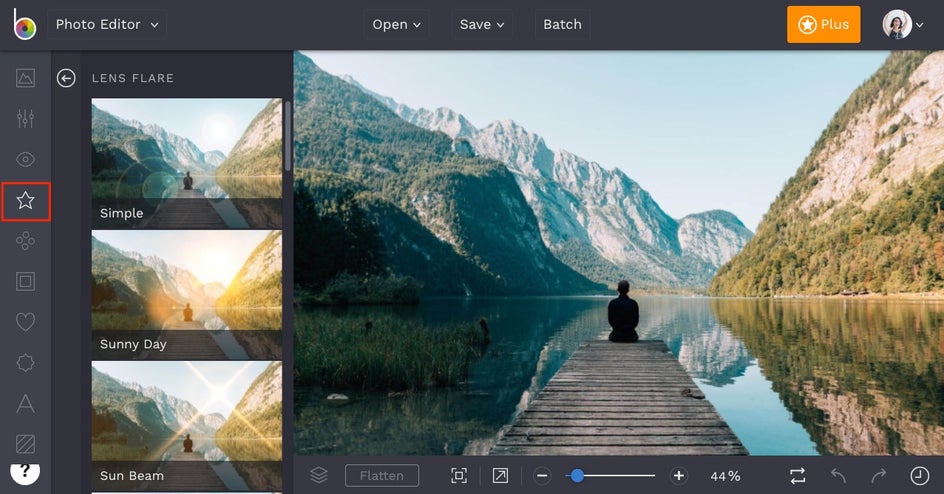Open the Overlays badge icon panel
Screen dimensions: 944x494
25,363
